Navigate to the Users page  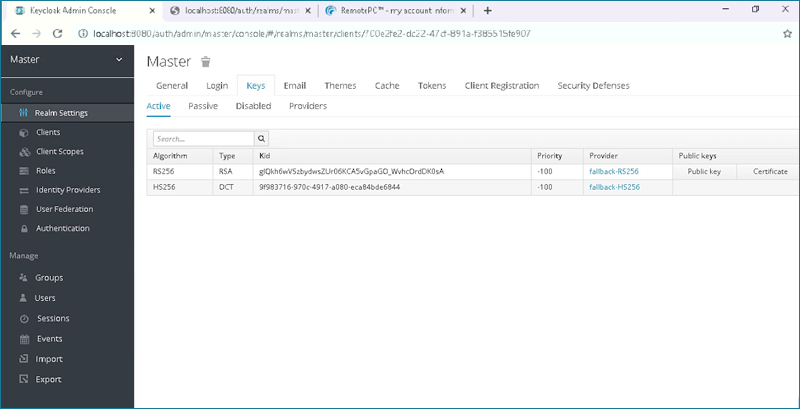45,298
